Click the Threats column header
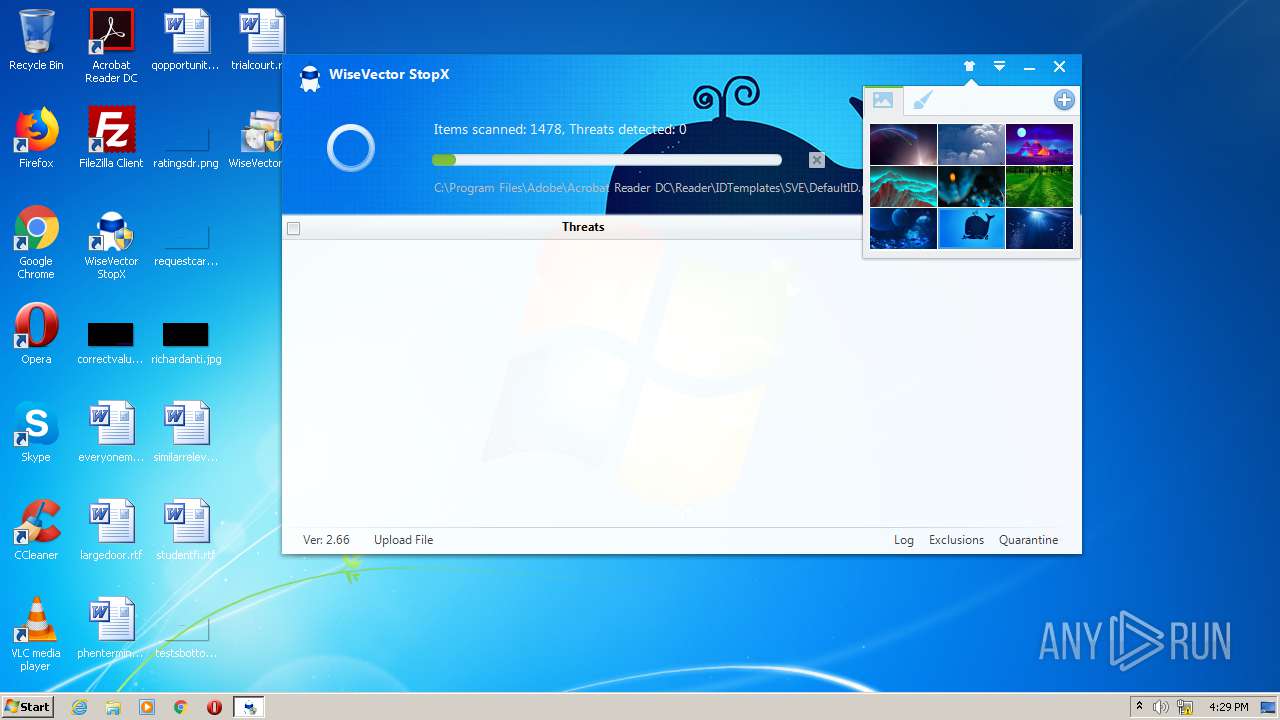The height and width of the screenshot is (720, 1280). (x=583, y=227)
